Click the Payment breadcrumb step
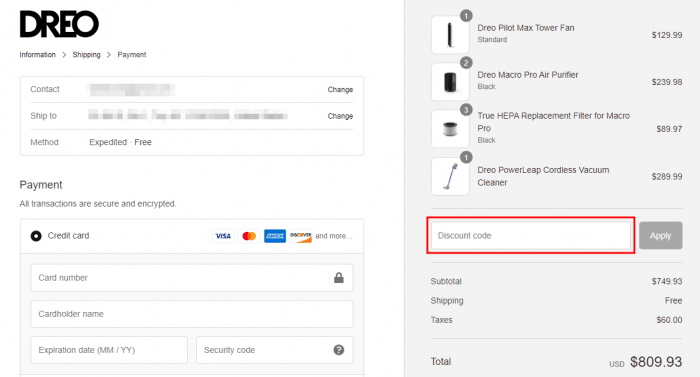 [x=132, y=54]
